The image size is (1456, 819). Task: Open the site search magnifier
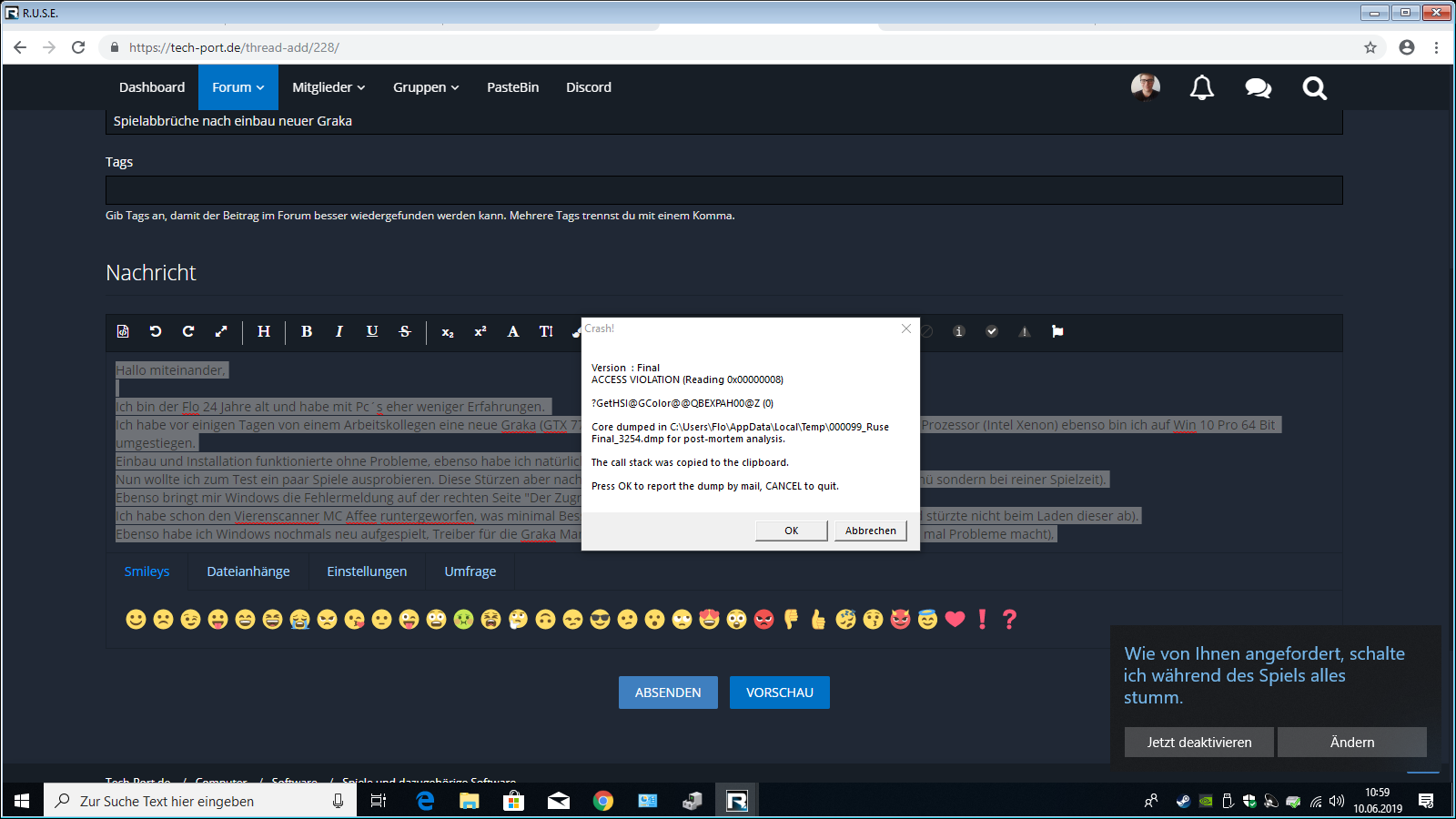tap(1314, 88)
